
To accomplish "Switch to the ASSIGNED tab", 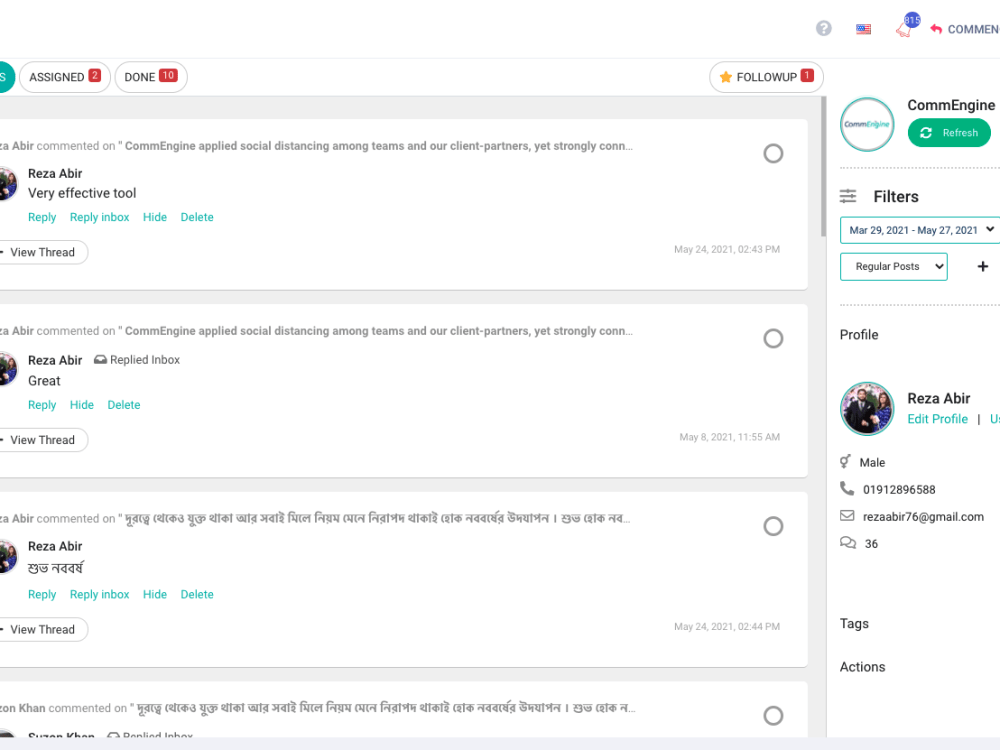I will [65, 77].
